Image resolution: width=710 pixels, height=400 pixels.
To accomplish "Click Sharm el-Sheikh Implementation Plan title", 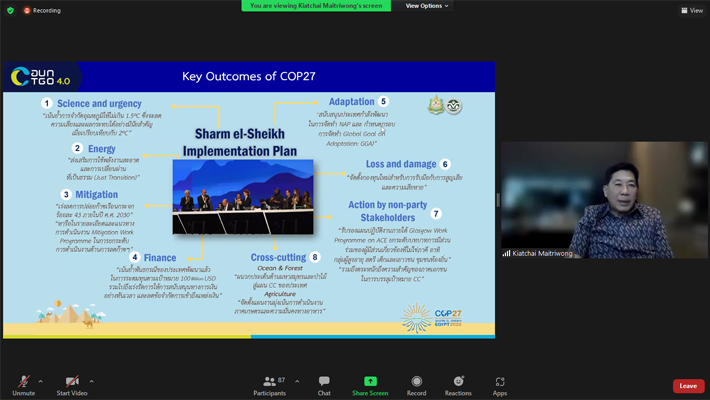I will [x=240, y=142].
